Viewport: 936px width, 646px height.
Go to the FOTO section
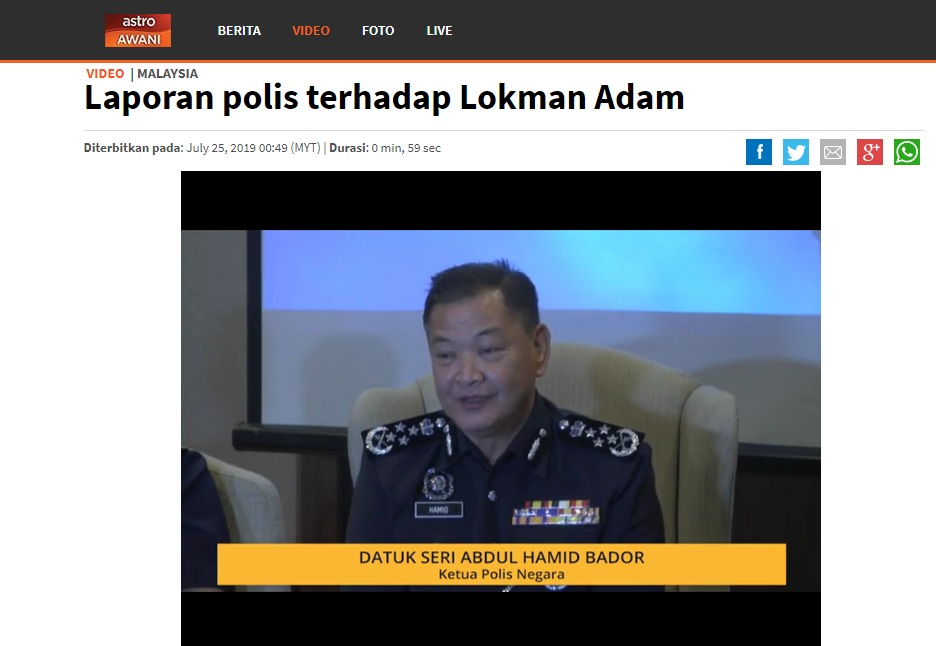[x=378, y=30]
